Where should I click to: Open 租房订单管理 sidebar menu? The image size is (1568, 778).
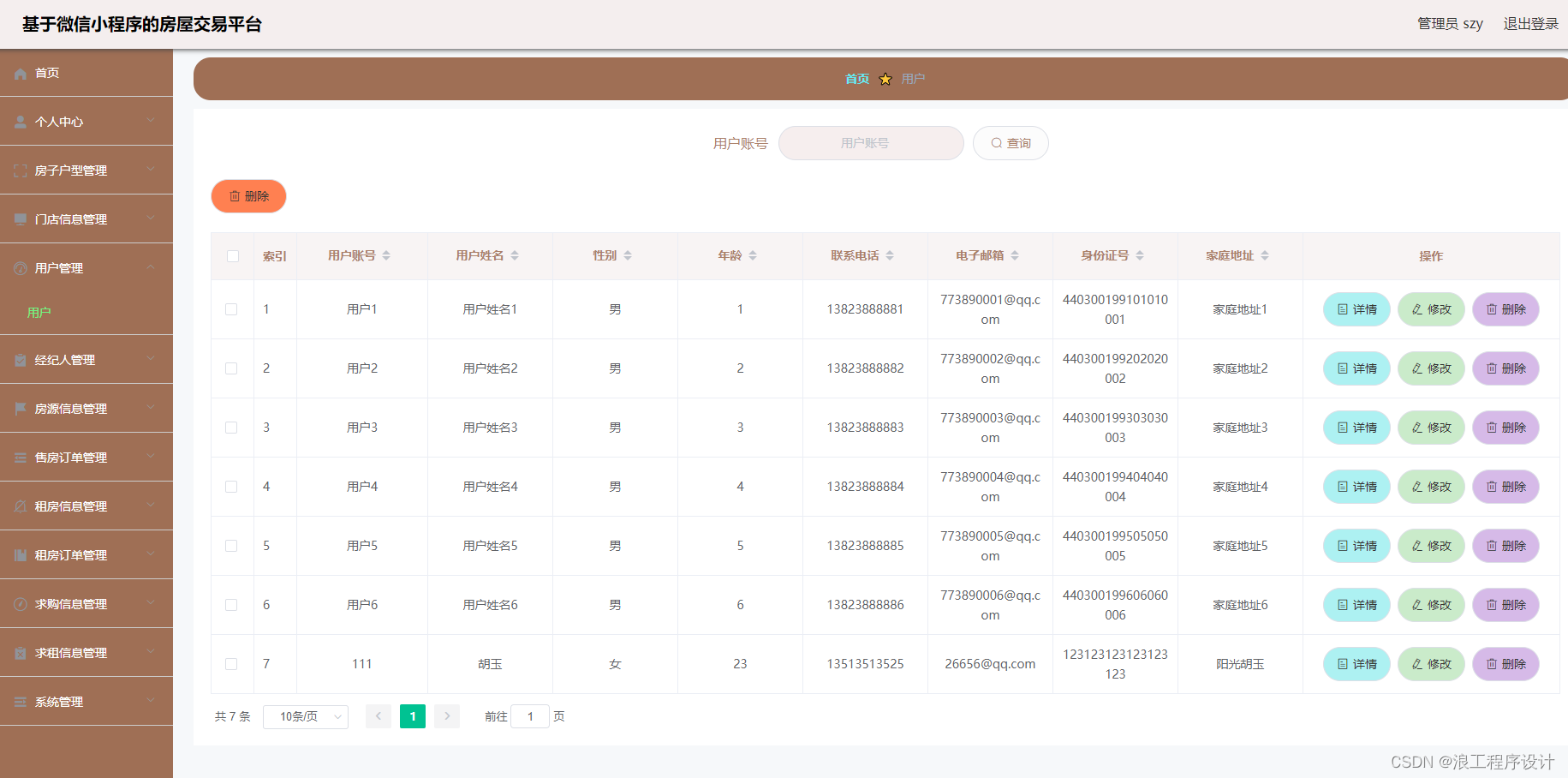pos(86,555)
